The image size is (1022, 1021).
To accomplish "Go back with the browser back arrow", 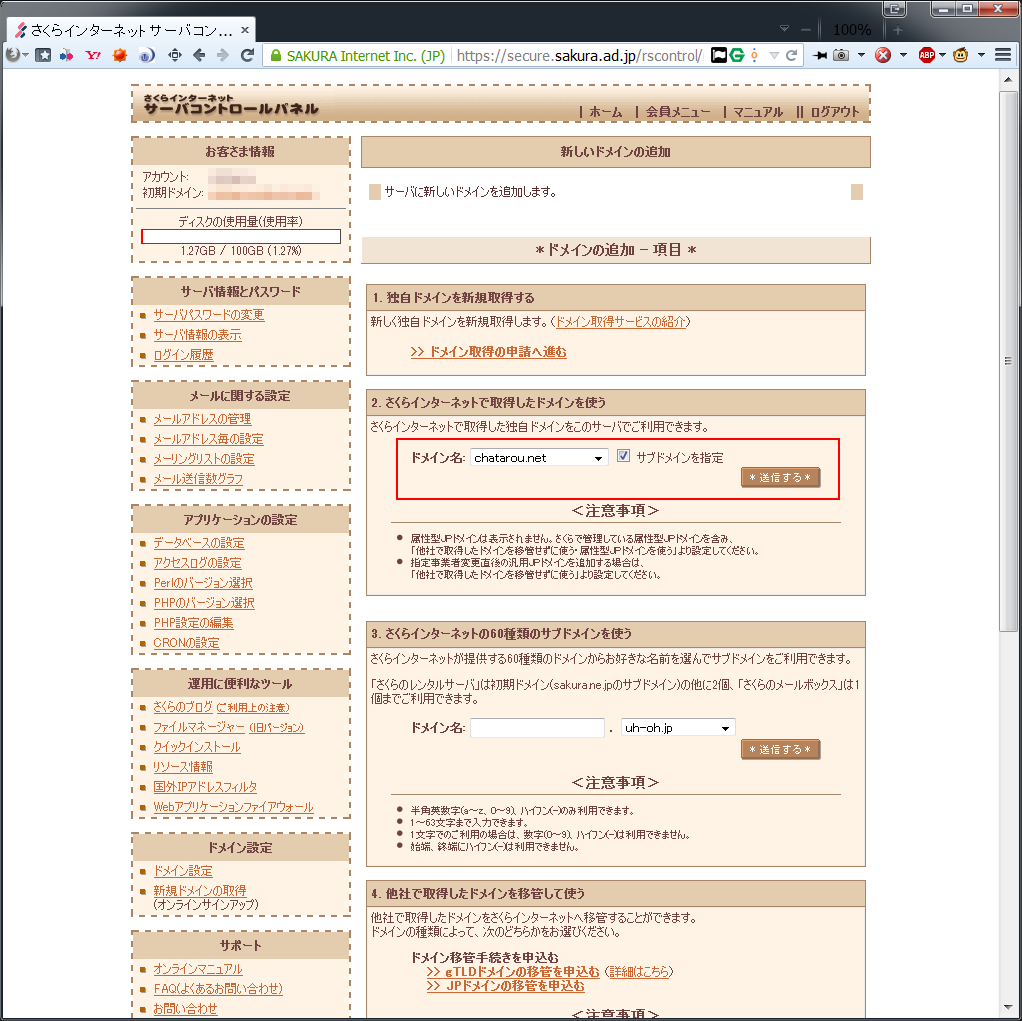I will (x=199, y=55).
